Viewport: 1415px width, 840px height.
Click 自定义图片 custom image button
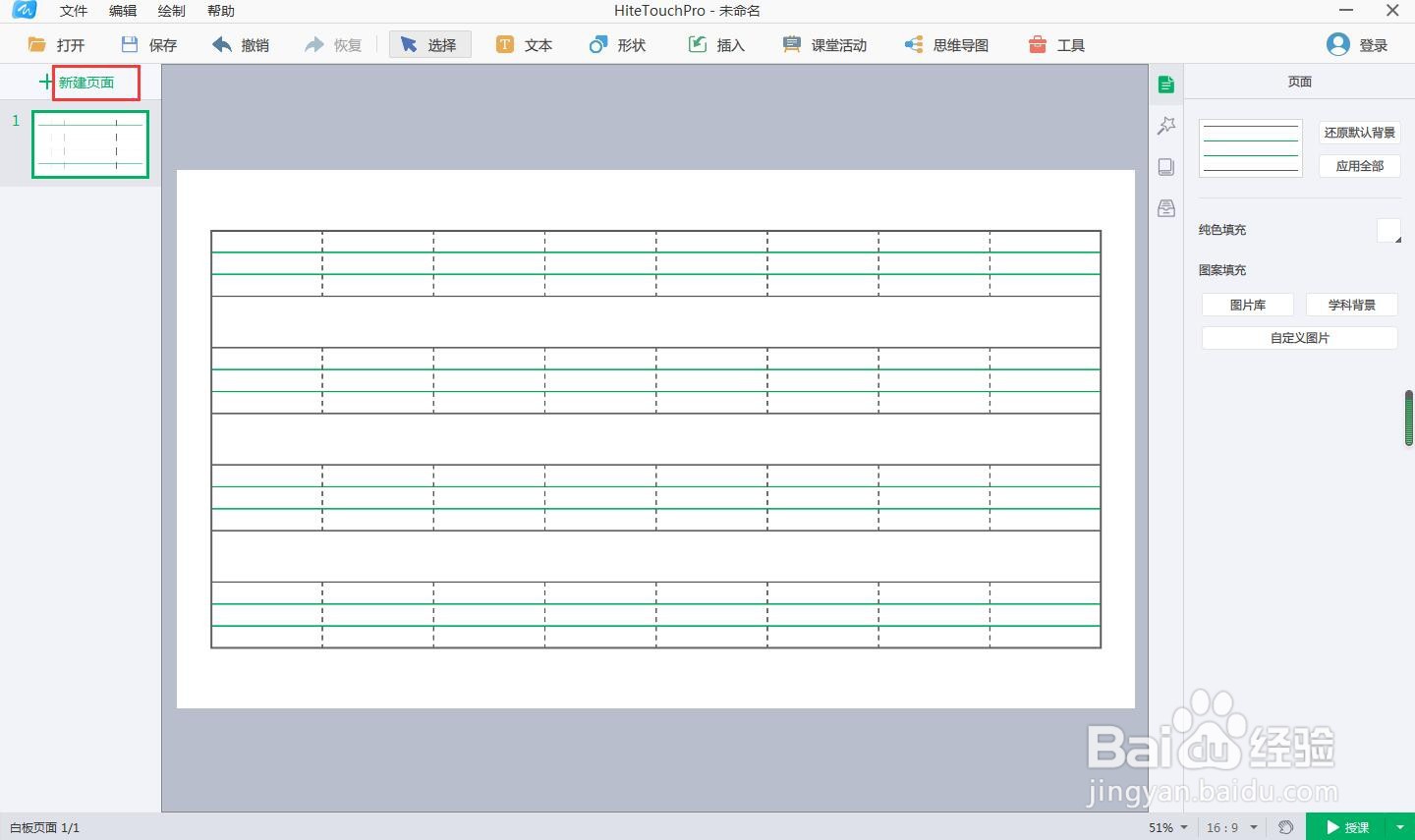point(1300,338)
